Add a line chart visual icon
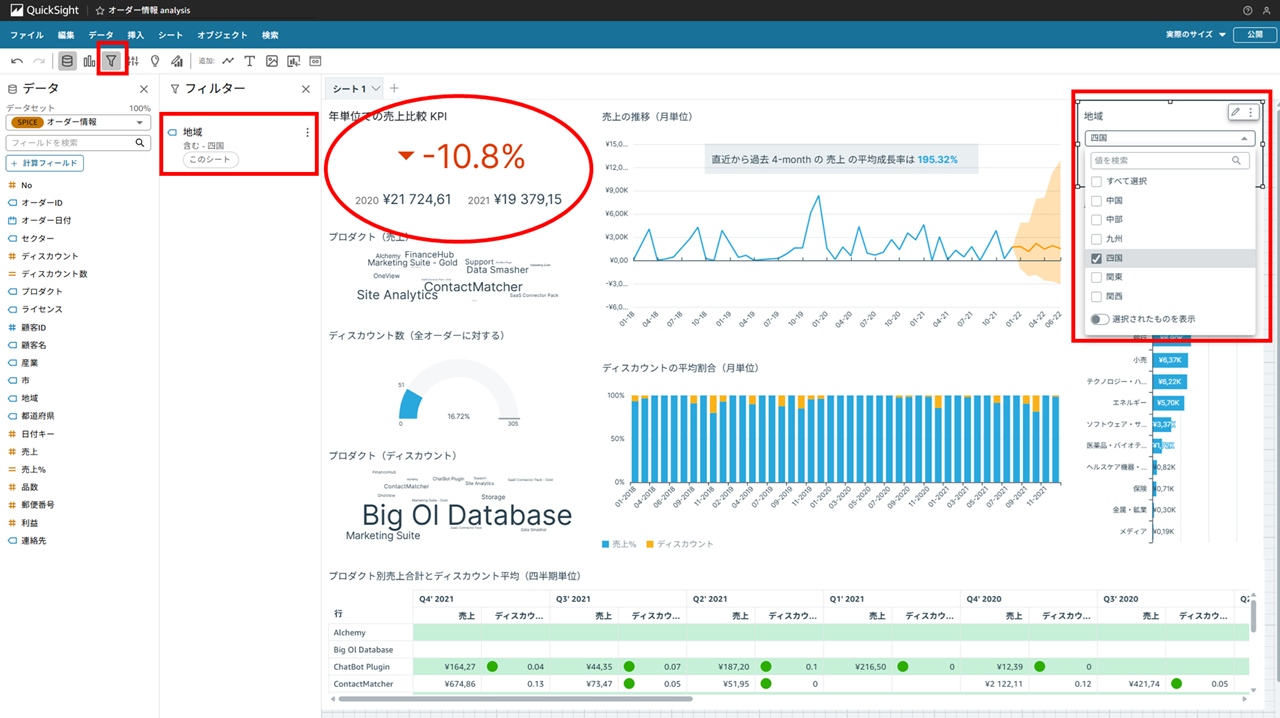The image size is (1280, 718). point(228,61)
